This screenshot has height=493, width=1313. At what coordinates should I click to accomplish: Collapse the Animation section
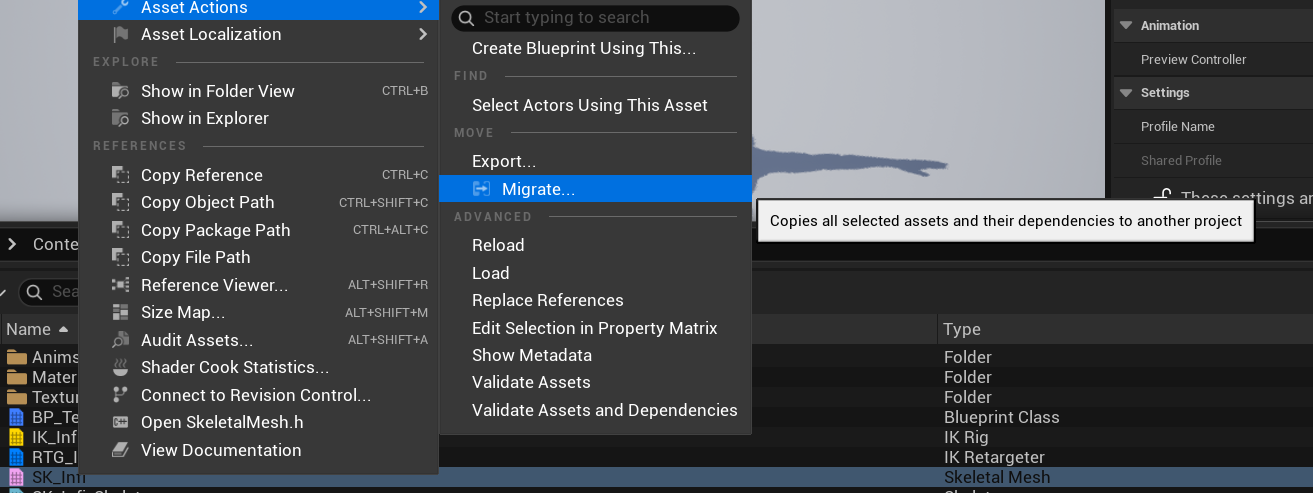[x=1125, y=26]
